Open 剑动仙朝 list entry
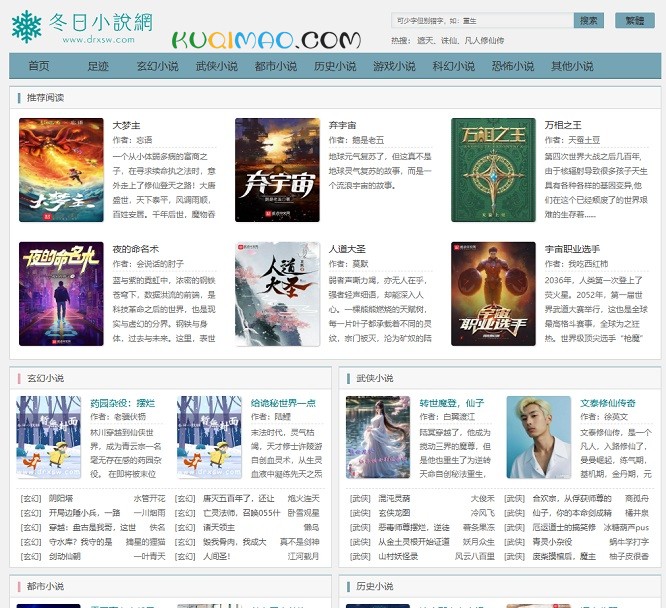The width and height of the screenshot is (666, 608). pyautogui.click(x=65, y=556)
